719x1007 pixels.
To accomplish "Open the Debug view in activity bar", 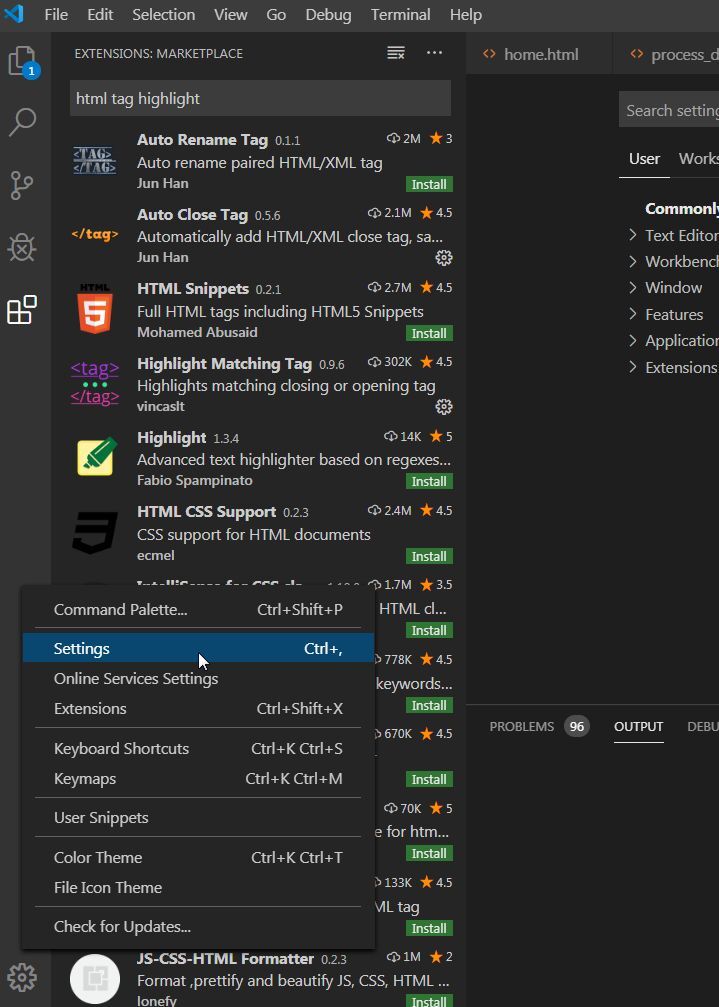I will pyautogui.click(x=22, y=248).
